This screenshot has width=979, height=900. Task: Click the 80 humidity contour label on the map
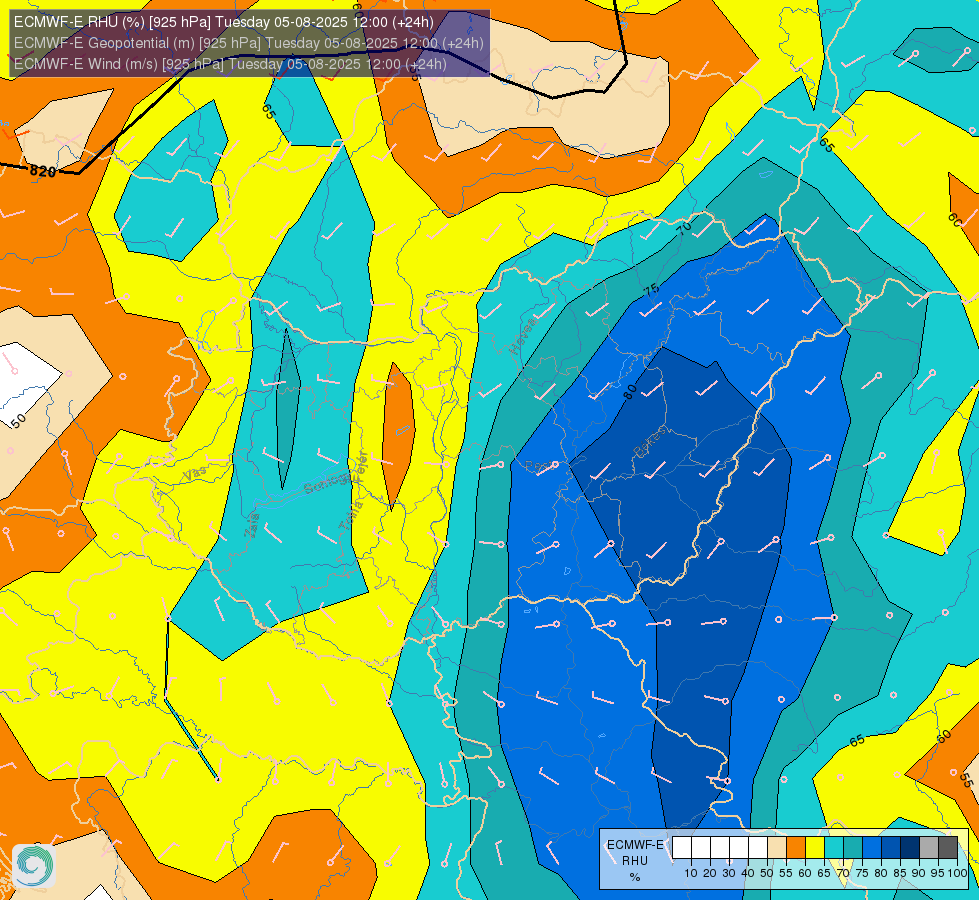(x=630, y=392)
